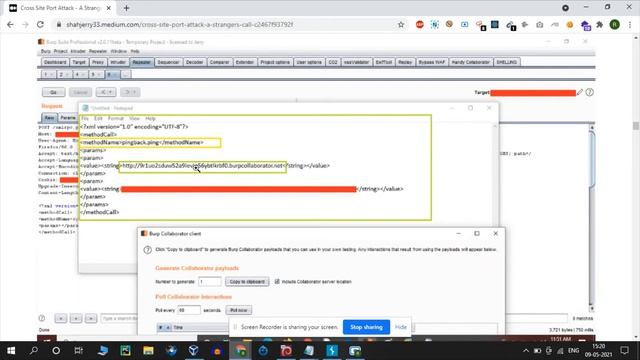Click the help icon in Burp Collaborator client
The image size is (640, 360).
pyautogui.click(x=147, y=250)
